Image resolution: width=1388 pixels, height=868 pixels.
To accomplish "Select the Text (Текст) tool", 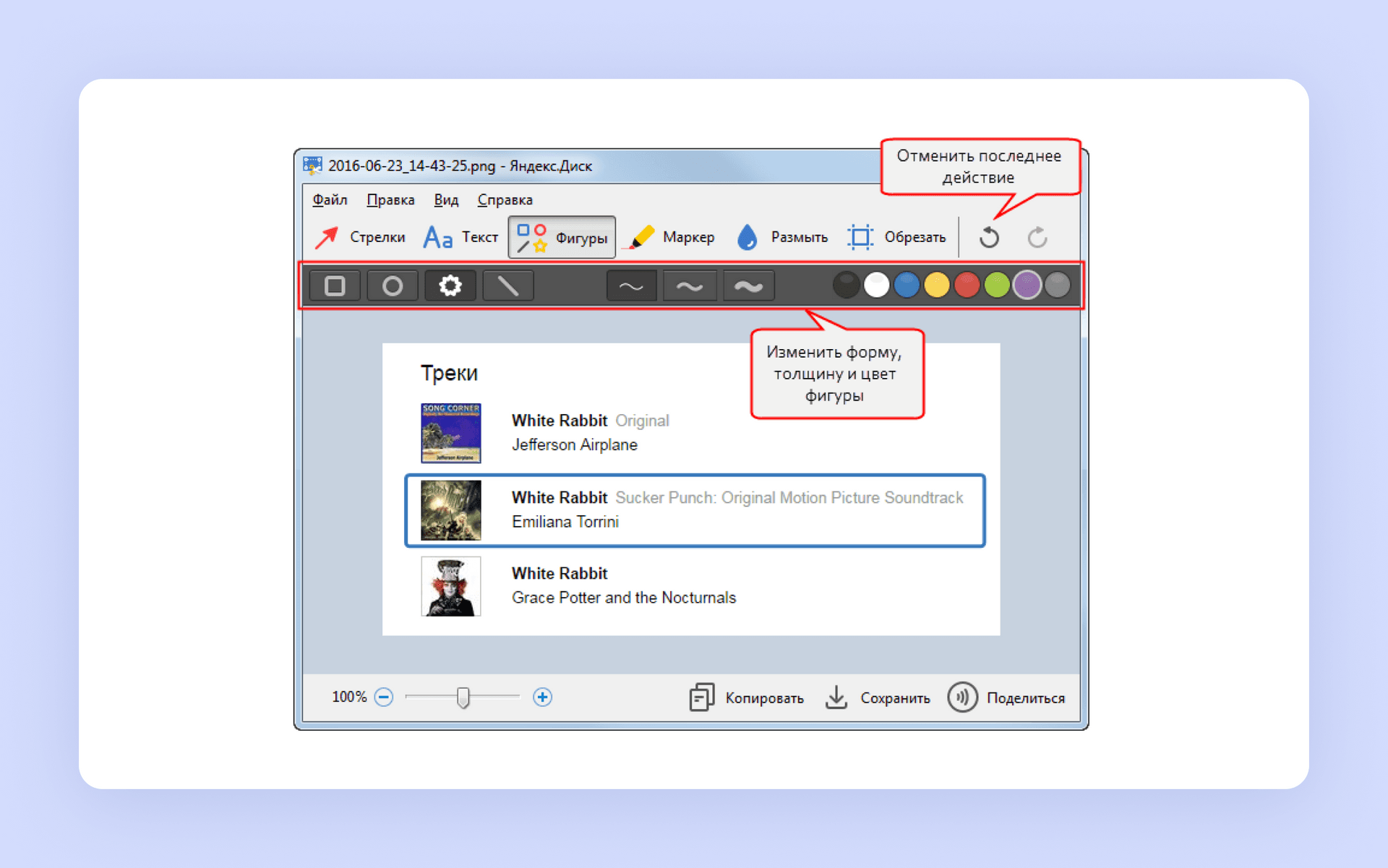I will pos(460,237).
